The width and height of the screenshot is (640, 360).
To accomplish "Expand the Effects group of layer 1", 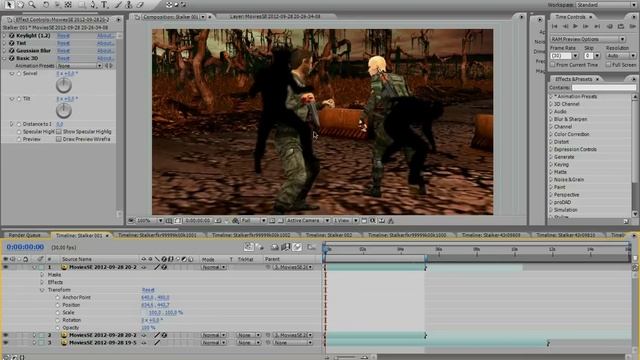I will [x=42, y=282].
